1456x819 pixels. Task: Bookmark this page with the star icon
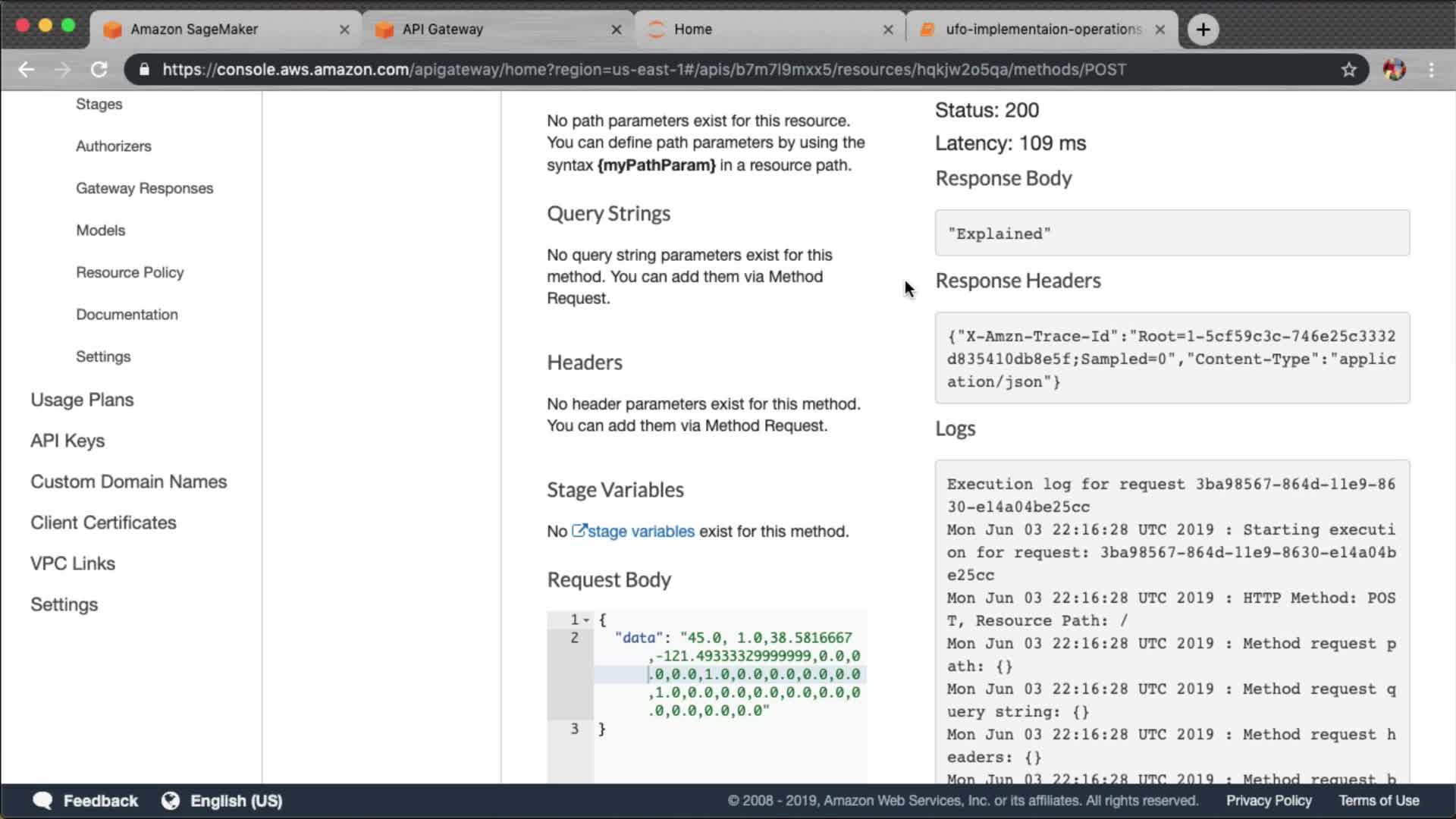point(1348,70)
